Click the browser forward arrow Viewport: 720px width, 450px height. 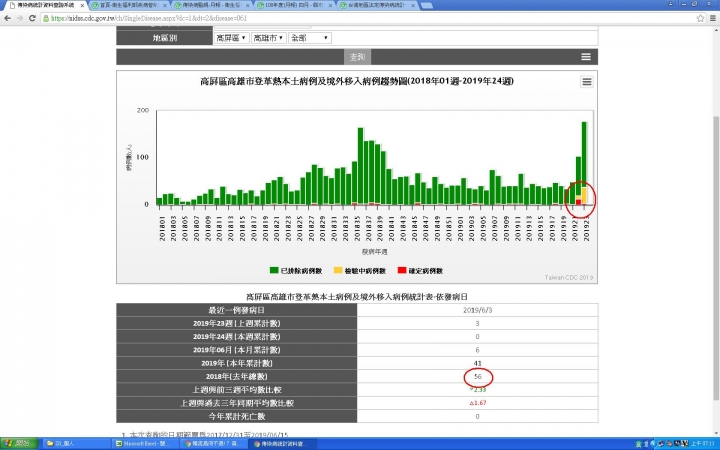(20, 18)
